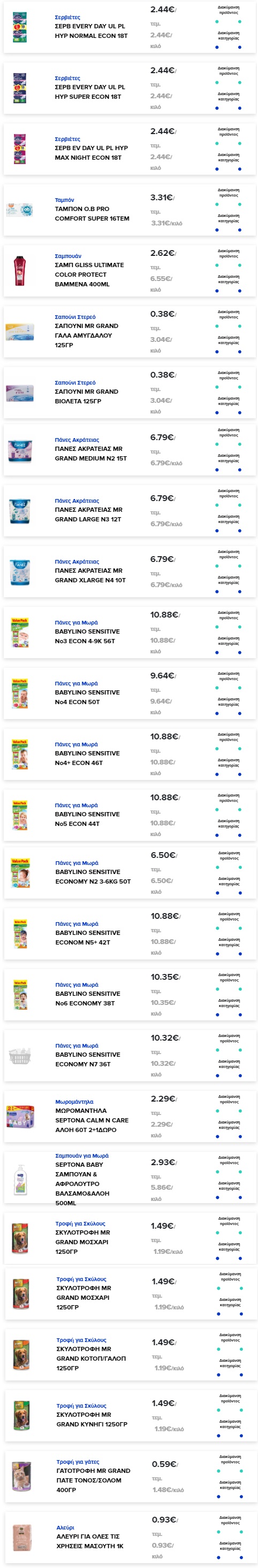Image resolution: width=258 pixels, height=1568 pixels.
Task: Click the Gliss Ultimate Color shampoo bottle image
Action: click(20, 270)
